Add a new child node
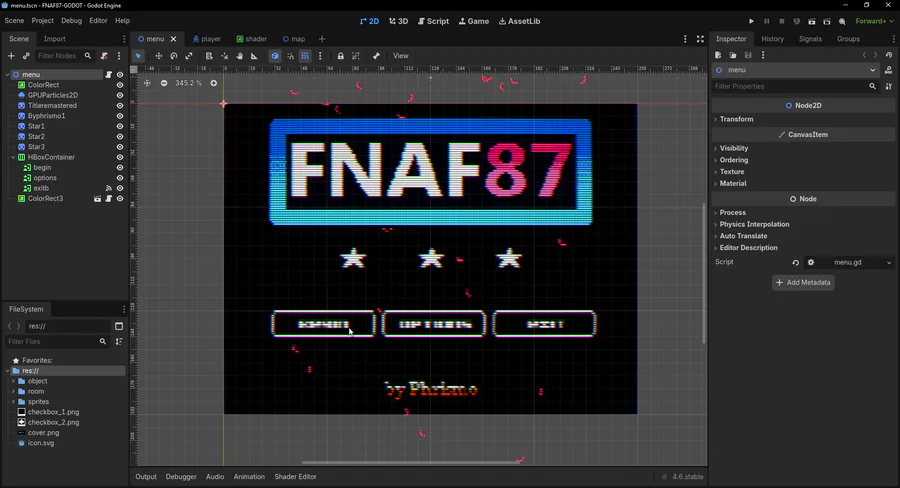This screenshot has height=488, width=900. (x=11, y=56)
